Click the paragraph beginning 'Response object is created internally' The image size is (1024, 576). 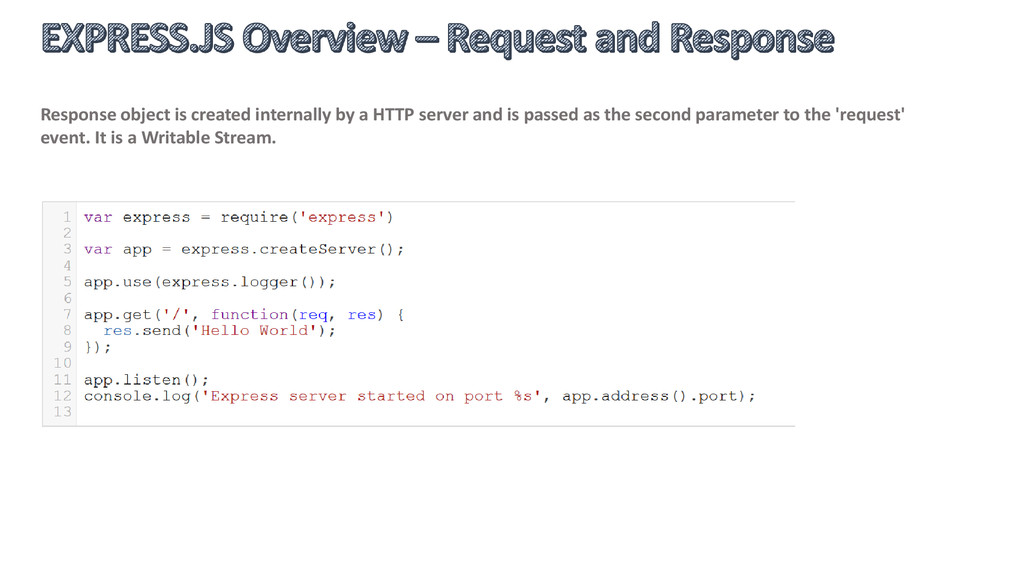(x=472, y=126)
